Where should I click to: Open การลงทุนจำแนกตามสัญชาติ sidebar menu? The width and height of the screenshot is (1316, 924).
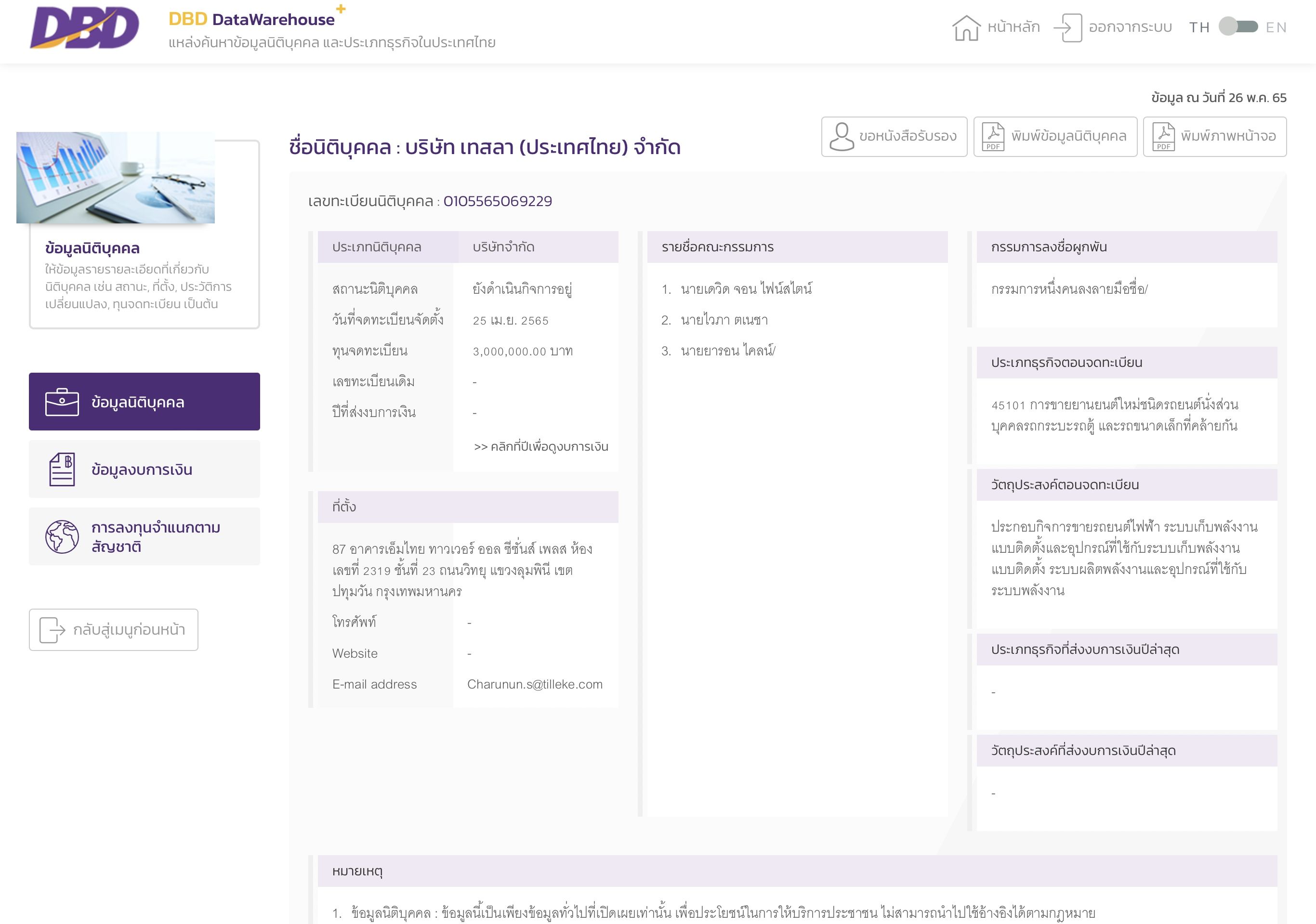point(145,537)
